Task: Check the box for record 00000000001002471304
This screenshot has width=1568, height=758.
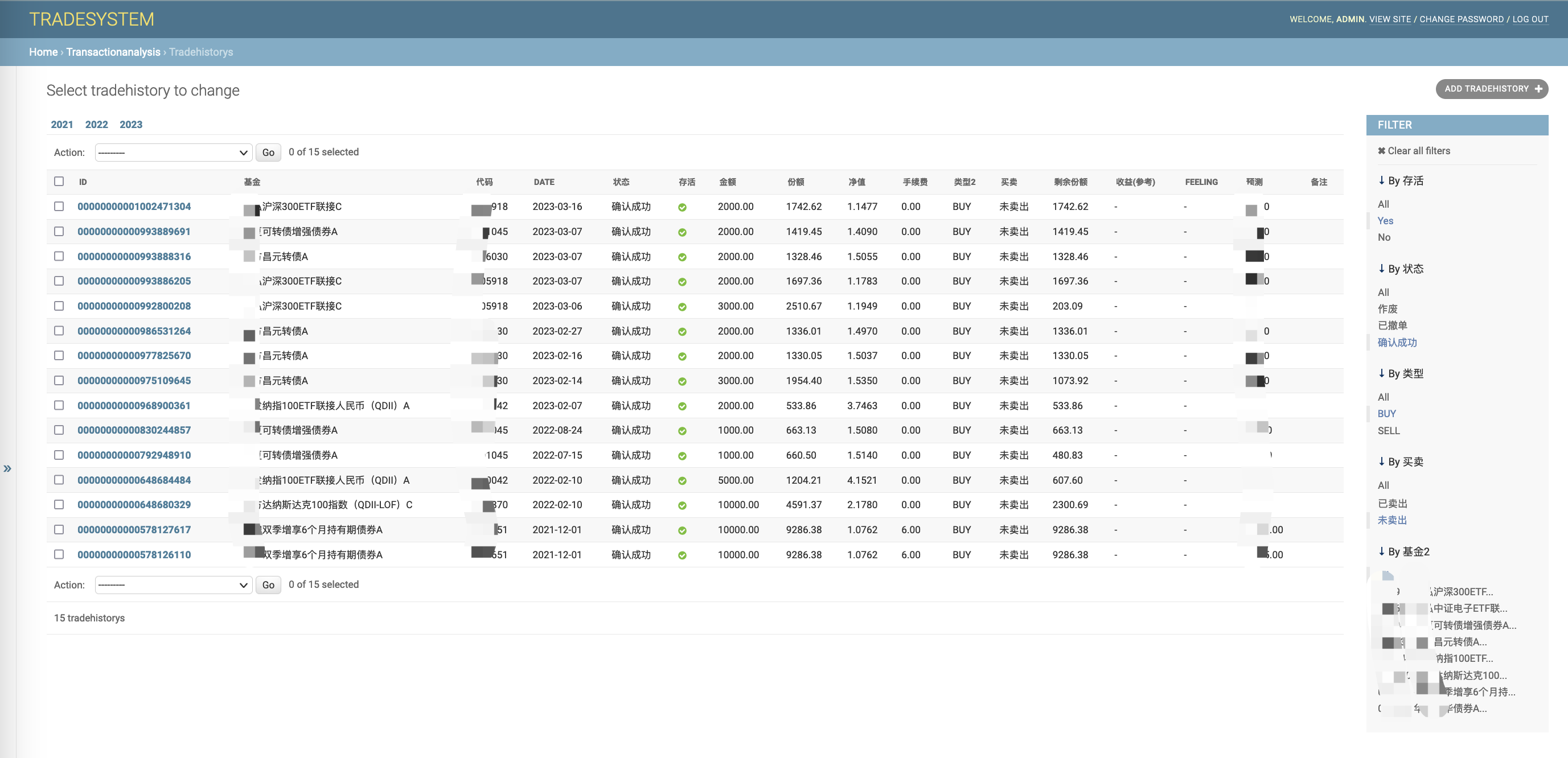Action: tap(59, 206)
